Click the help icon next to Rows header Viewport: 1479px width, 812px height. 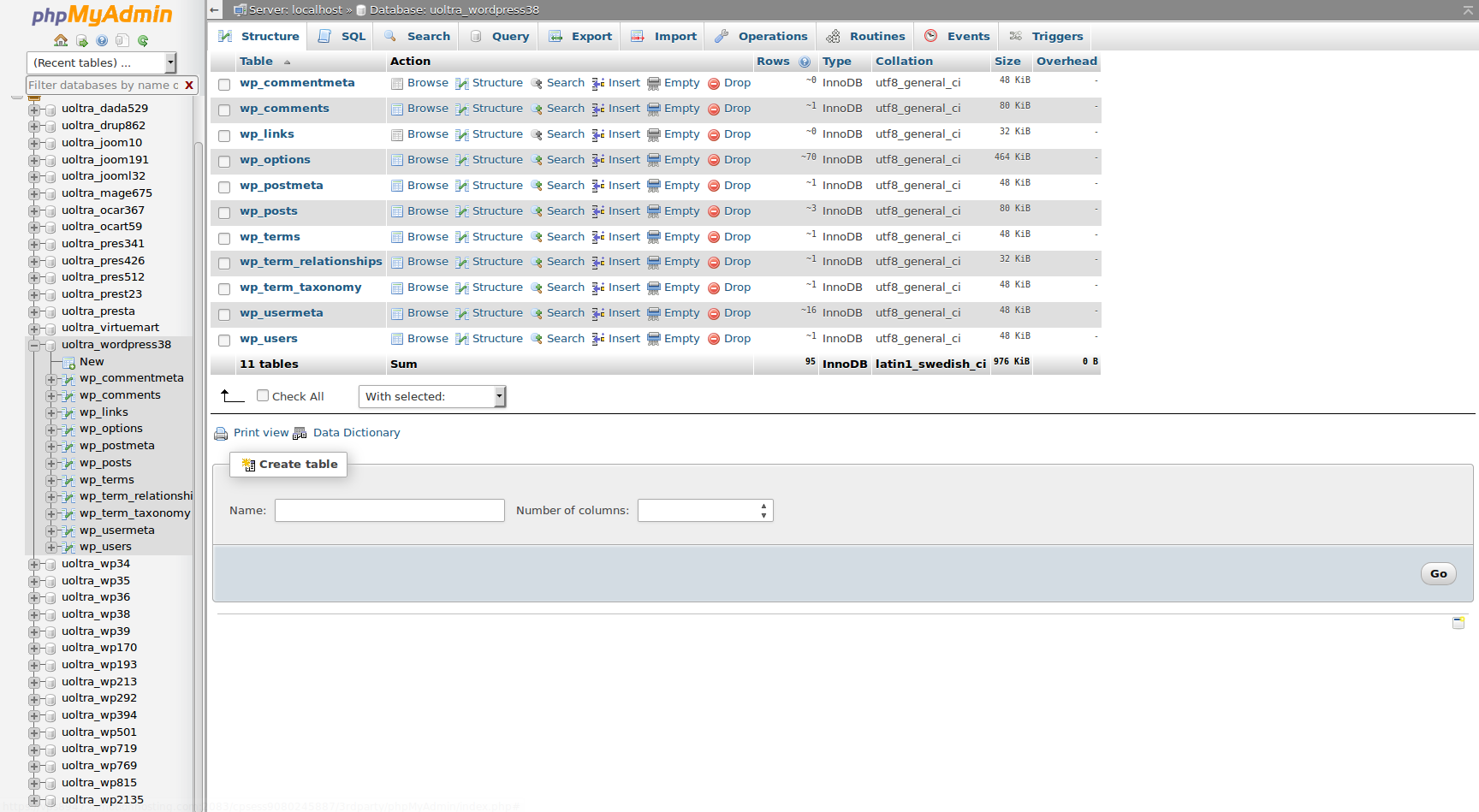tap(805, 62)
